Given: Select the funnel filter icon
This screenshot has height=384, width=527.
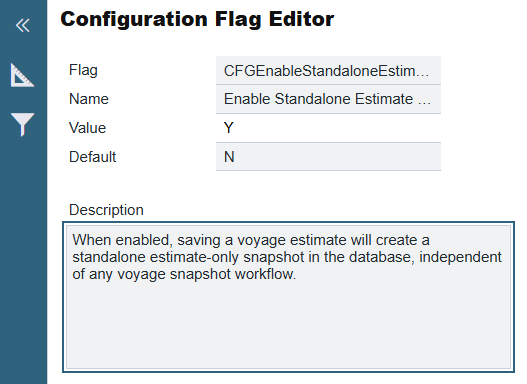Looking at the screenshot, I should 22,124.
